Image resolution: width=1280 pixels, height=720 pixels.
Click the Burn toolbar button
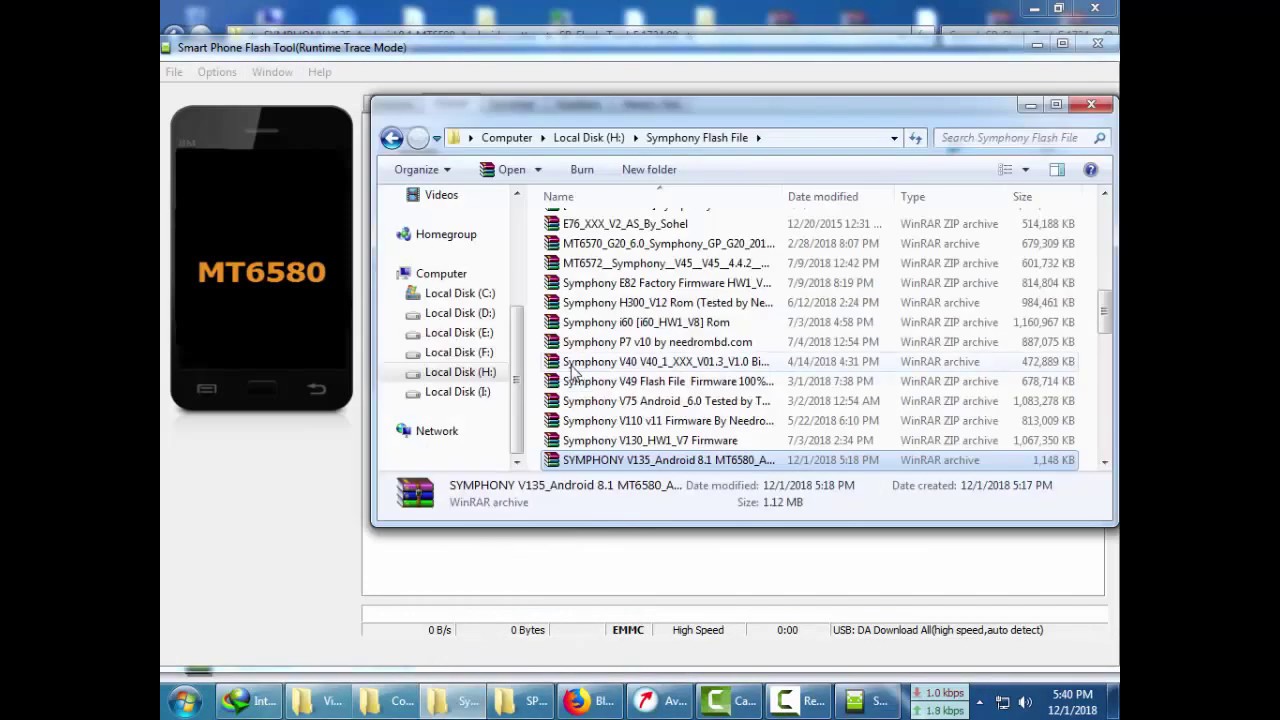point(582,170)
